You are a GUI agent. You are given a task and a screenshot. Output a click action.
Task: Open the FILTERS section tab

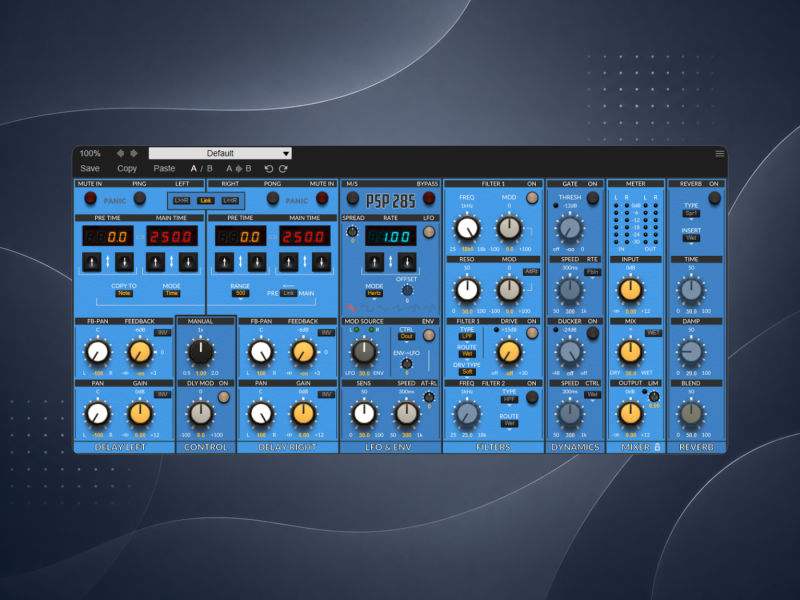tap(493, 447)
